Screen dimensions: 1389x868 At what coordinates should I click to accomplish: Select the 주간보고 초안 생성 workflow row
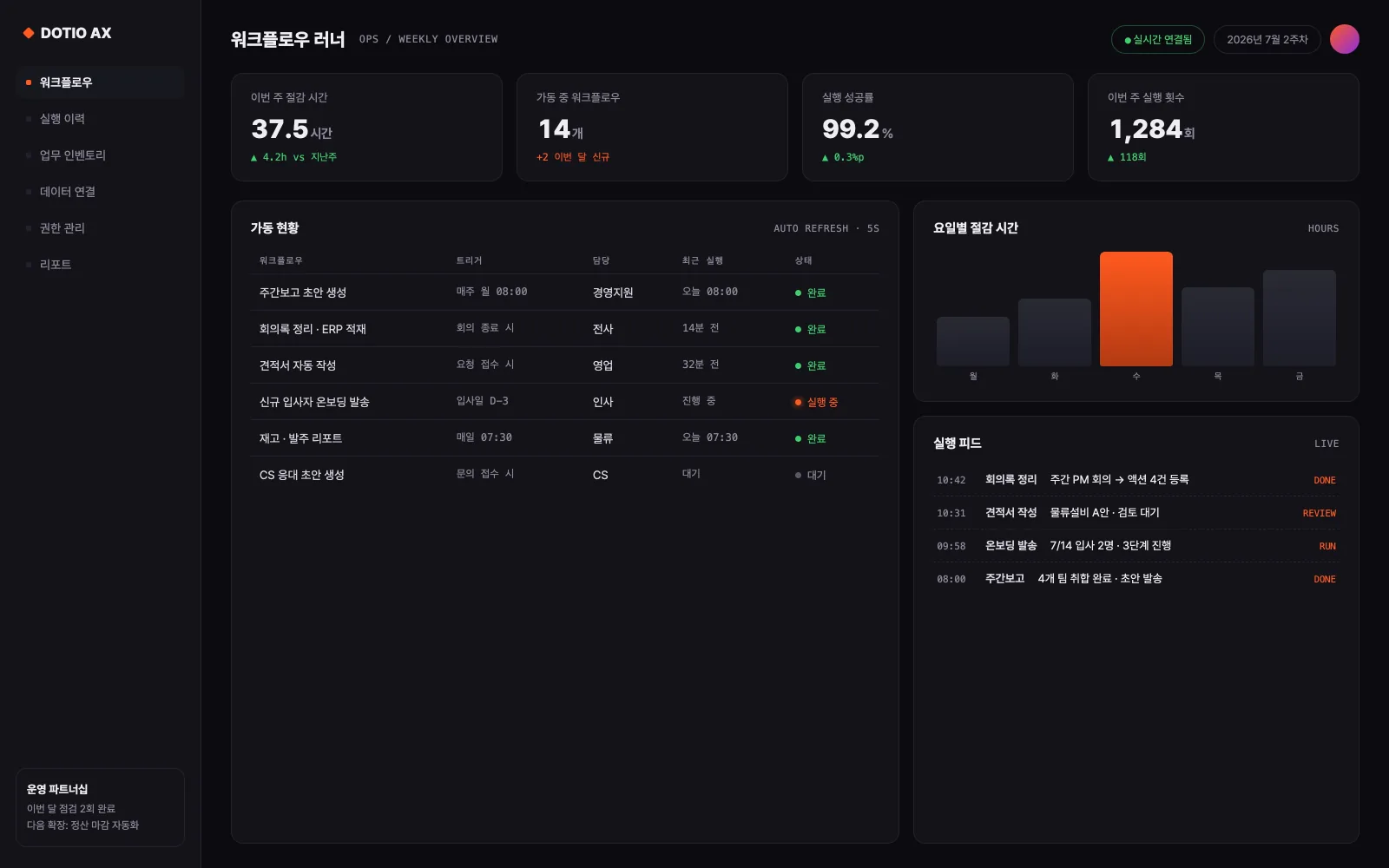point(564,293)
